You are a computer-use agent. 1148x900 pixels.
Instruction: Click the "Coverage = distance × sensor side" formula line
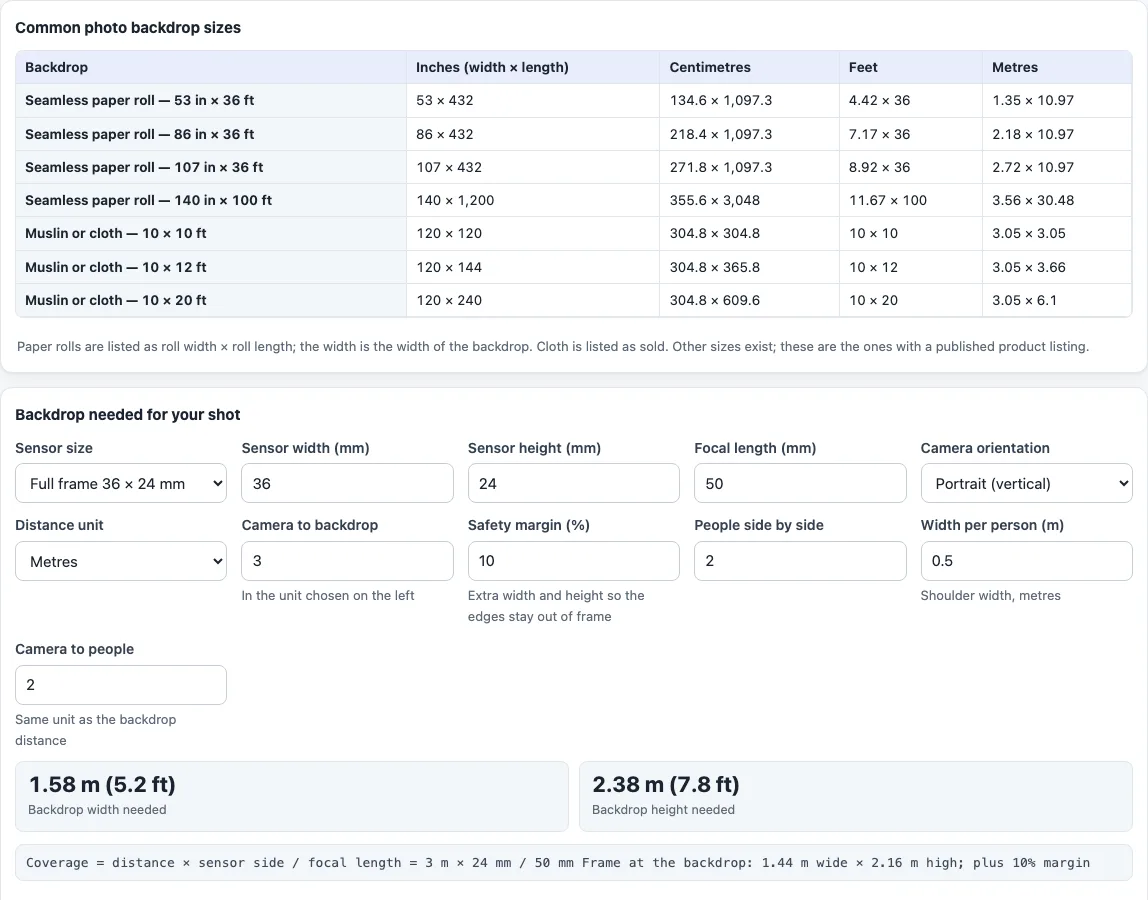click(573, 863)
